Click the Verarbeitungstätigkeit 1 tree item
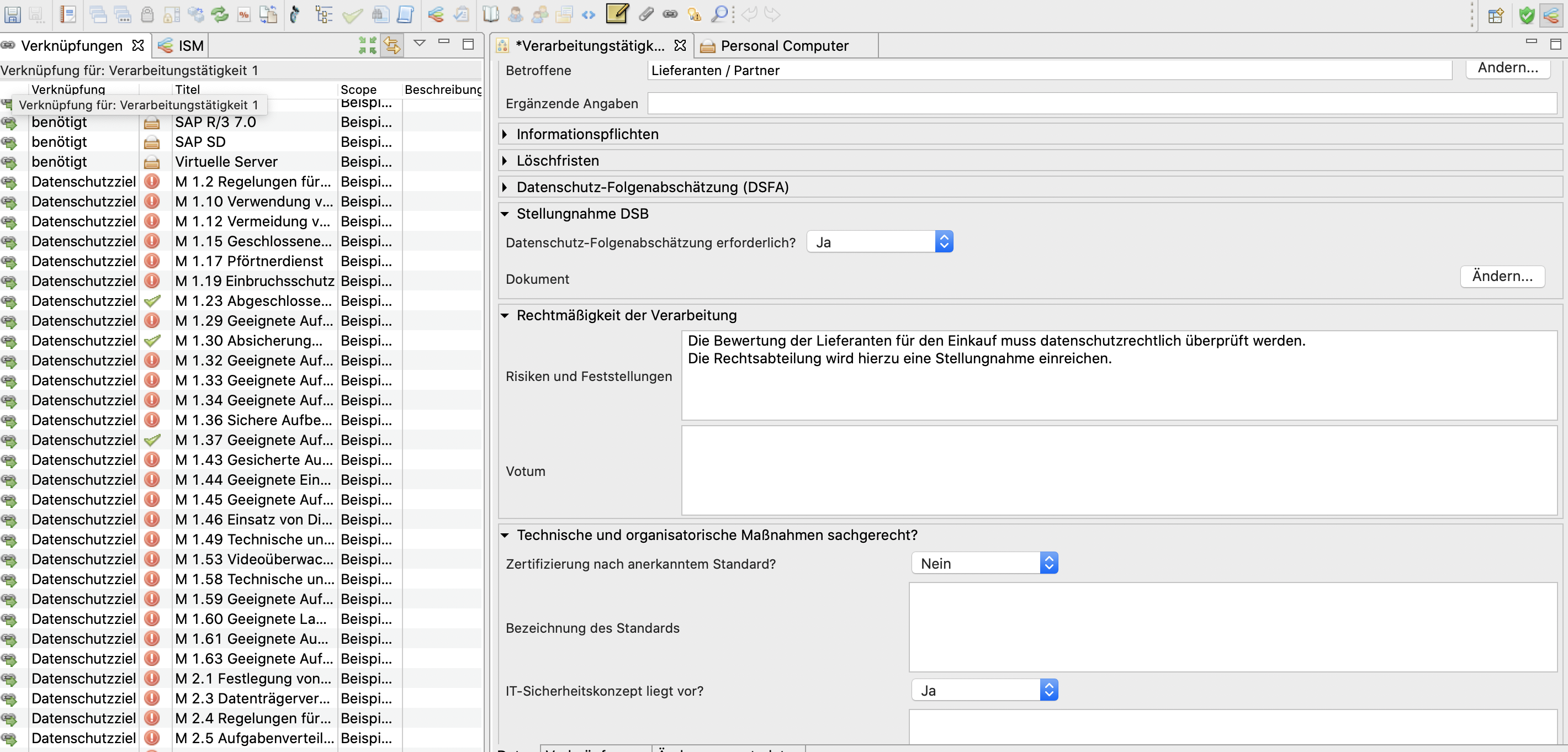The height and width of the screenshot is (752, 1568). coord(139,107)
